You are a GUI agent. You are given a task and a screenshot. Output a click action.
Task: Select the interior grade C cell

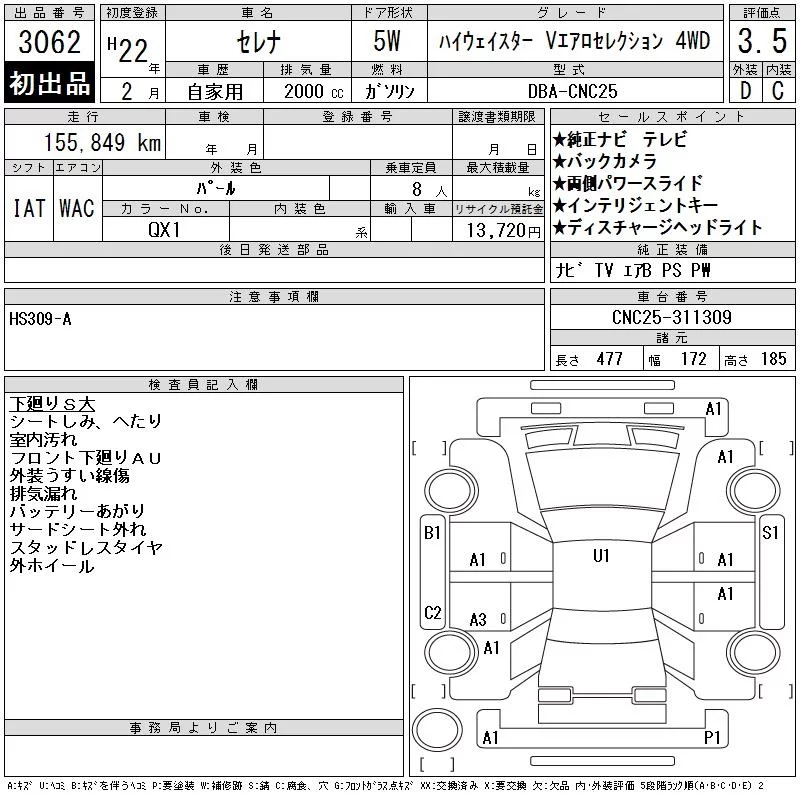point(778,90)
